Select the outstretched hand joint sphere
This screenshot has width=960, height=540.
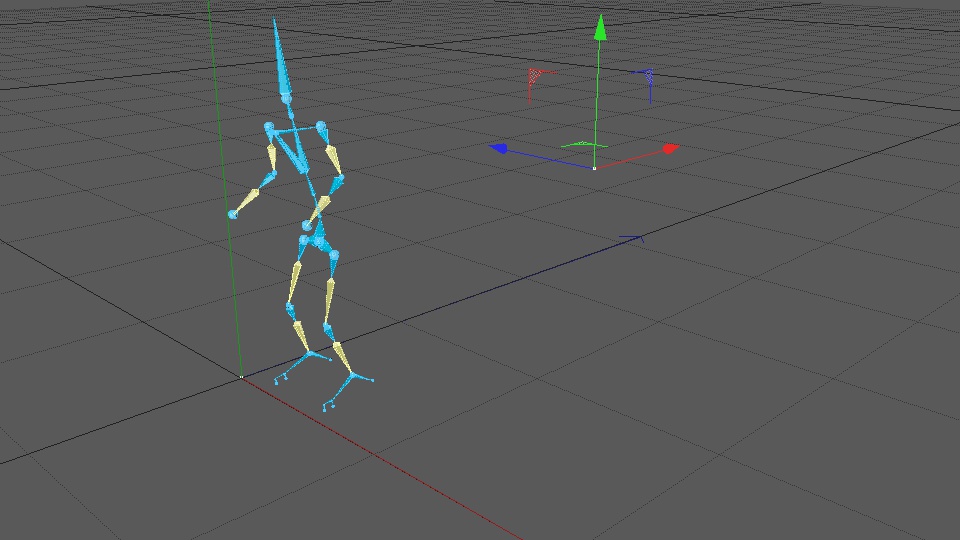(233, 214)
